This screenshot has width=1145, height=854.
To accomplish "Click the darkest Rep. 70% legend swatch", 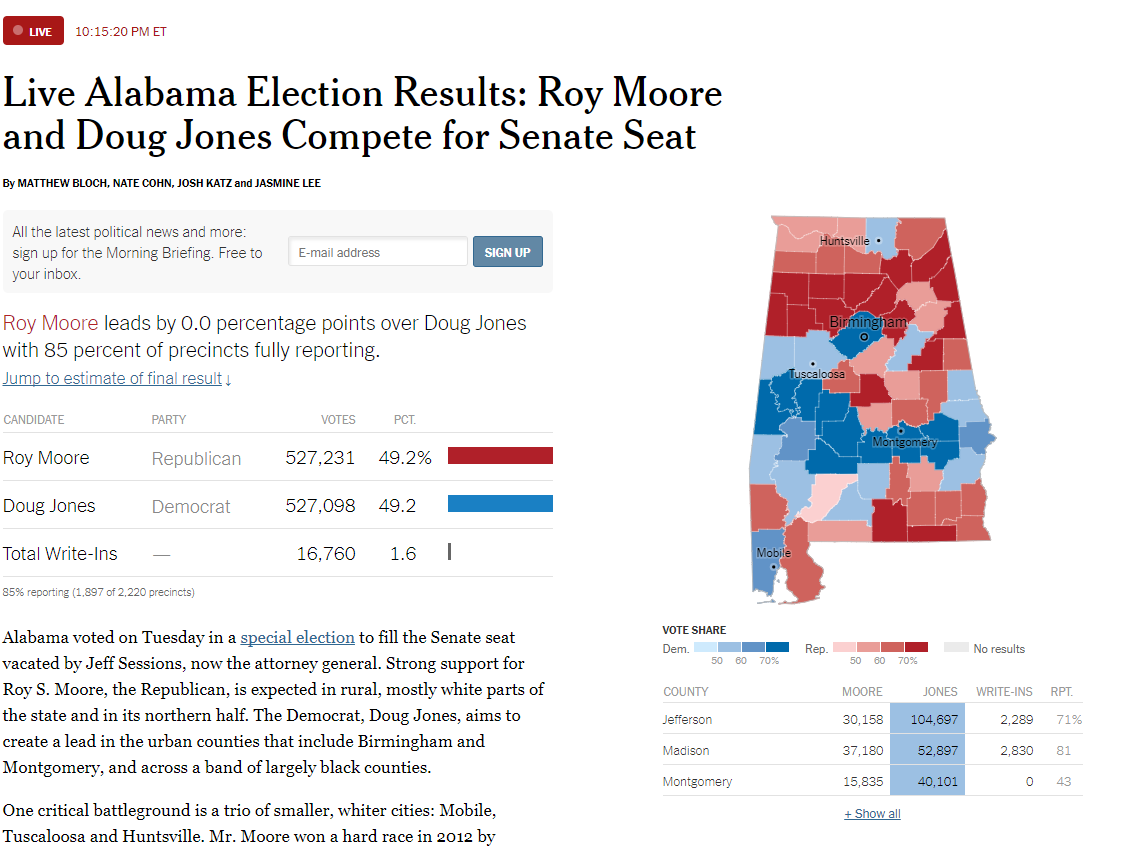I will 916,647.
